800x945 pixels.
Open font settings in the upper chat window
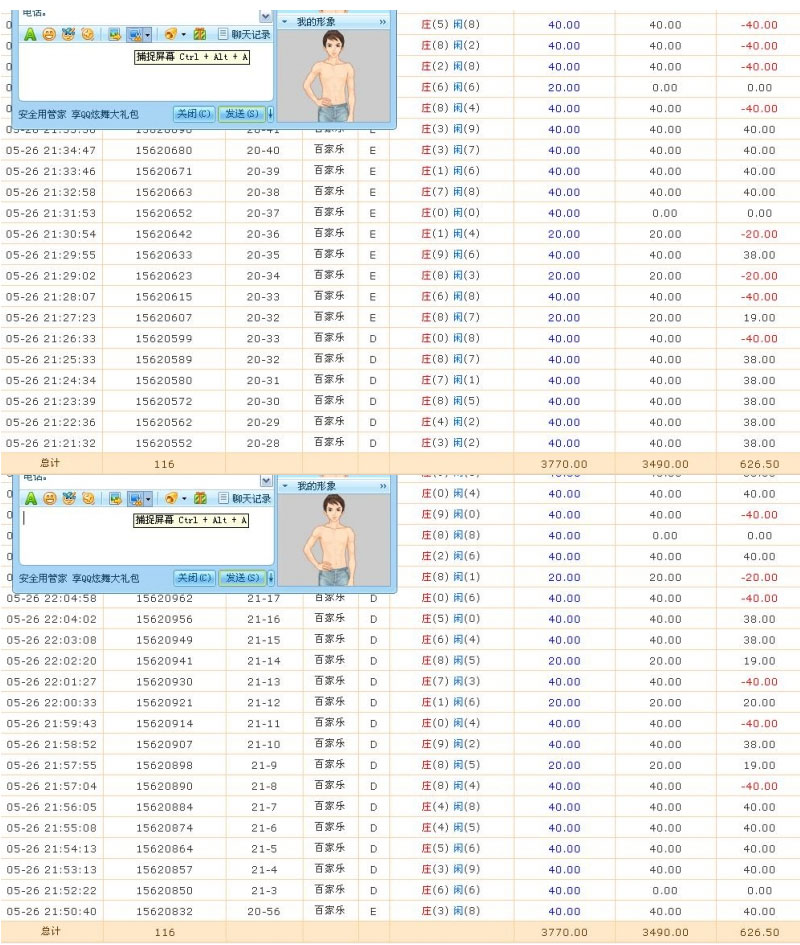pos(30,34)
